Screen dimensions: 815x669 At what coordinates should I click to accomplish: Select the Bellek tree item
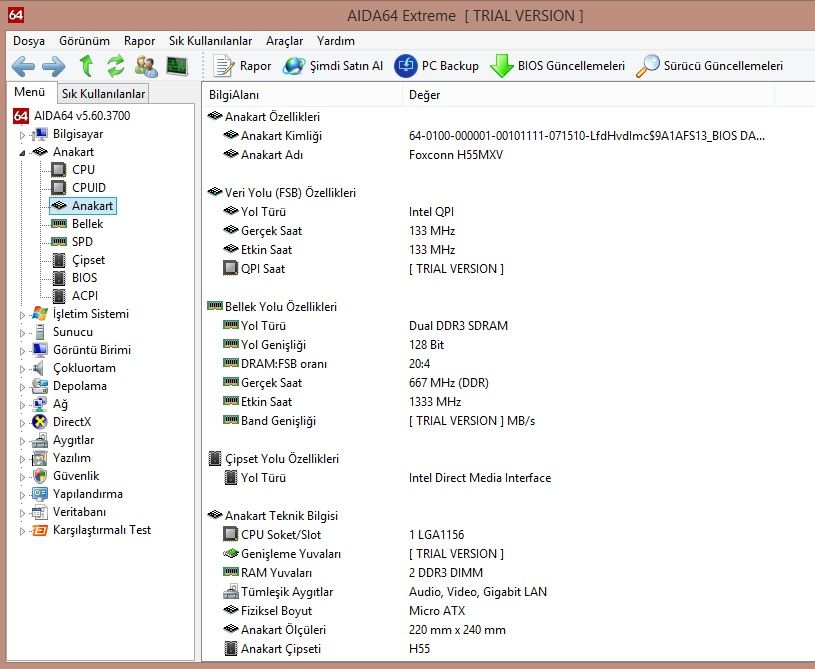(87, 224)
